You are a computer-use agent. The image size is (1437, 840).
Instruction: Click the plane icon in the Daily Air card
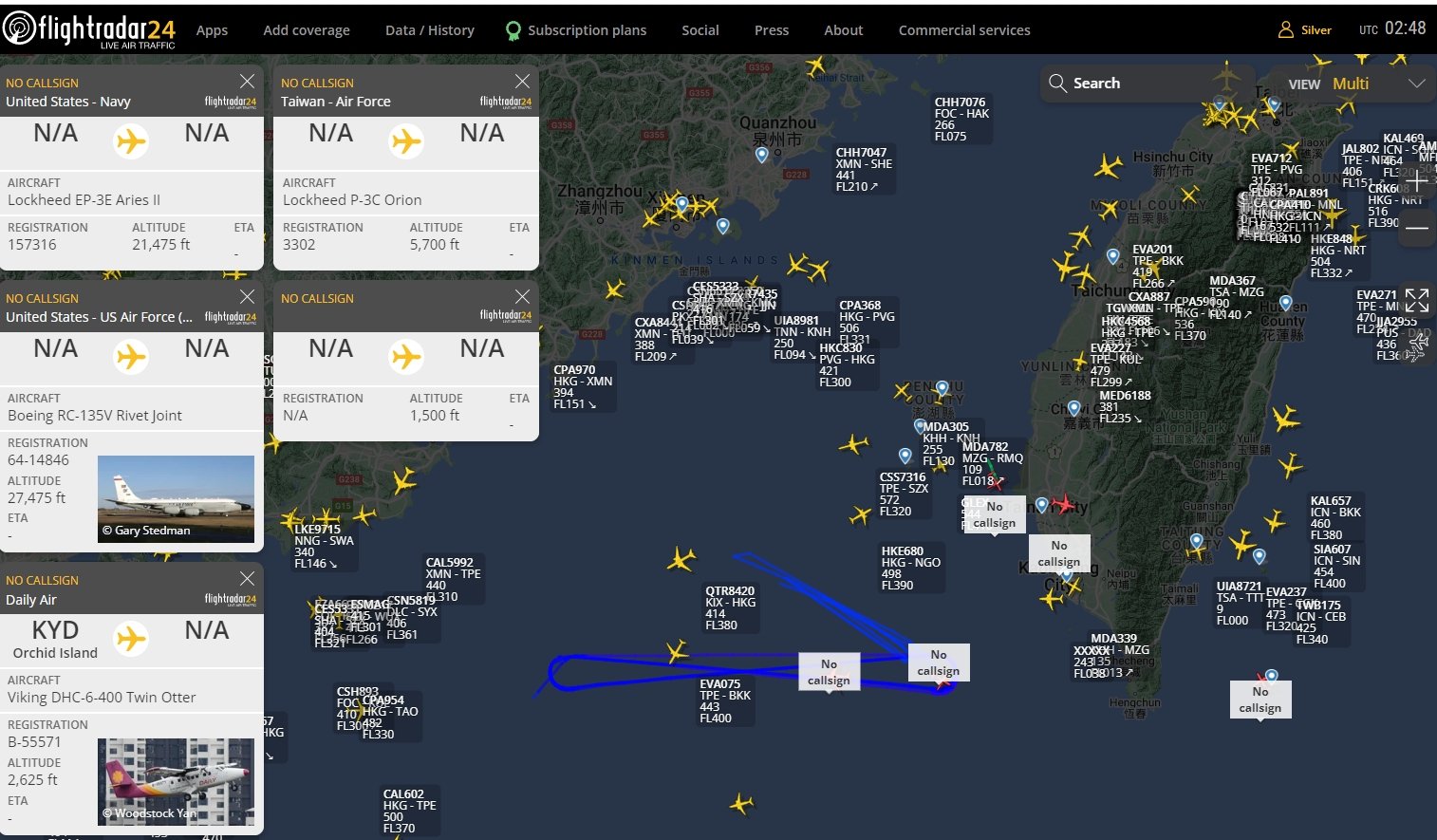[131, 639]
